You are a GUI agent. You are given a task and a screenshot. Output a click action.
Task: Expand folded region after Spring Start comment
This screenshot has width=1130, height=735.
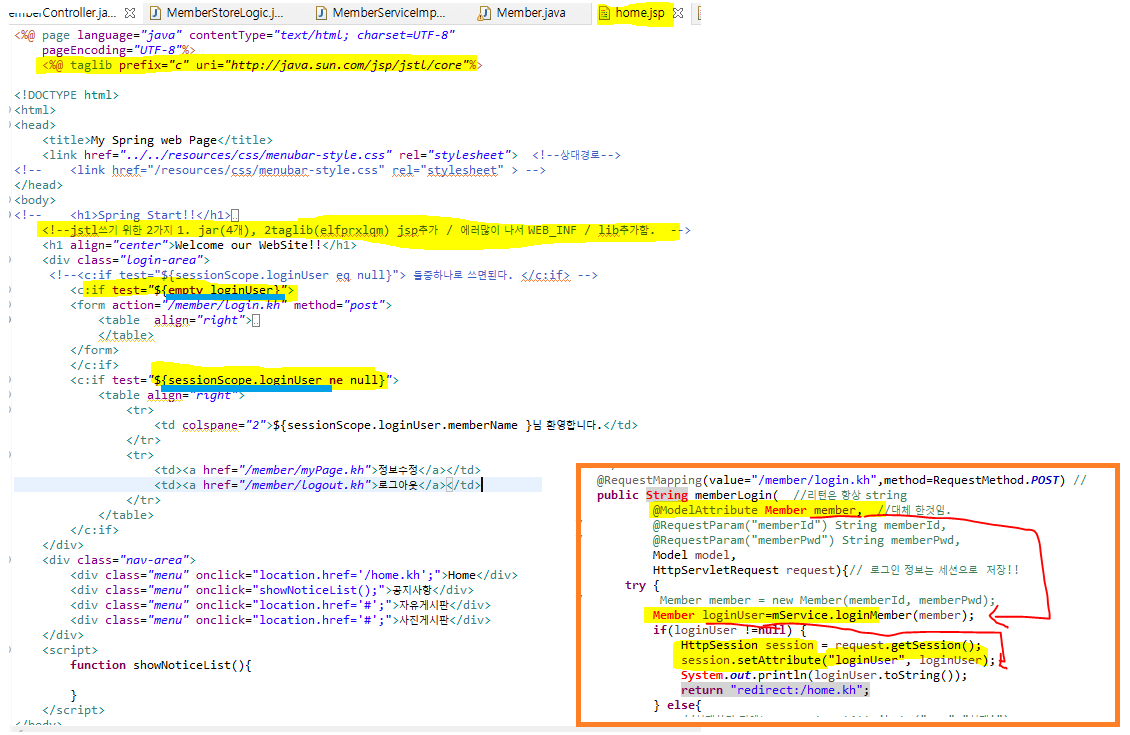(x=234, y=215)
